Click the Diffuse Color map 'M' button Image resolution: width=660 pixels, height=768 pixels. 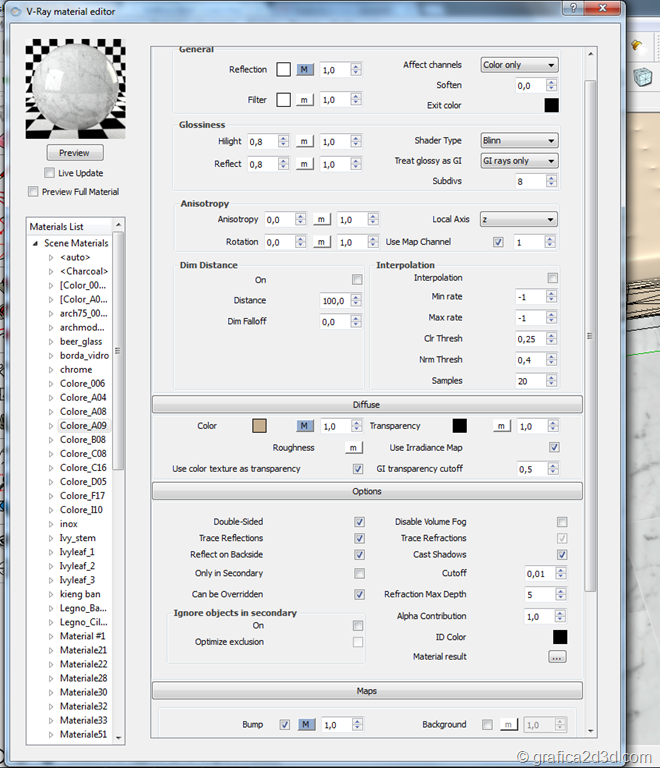pyautogui.click(x=305, y=426)
